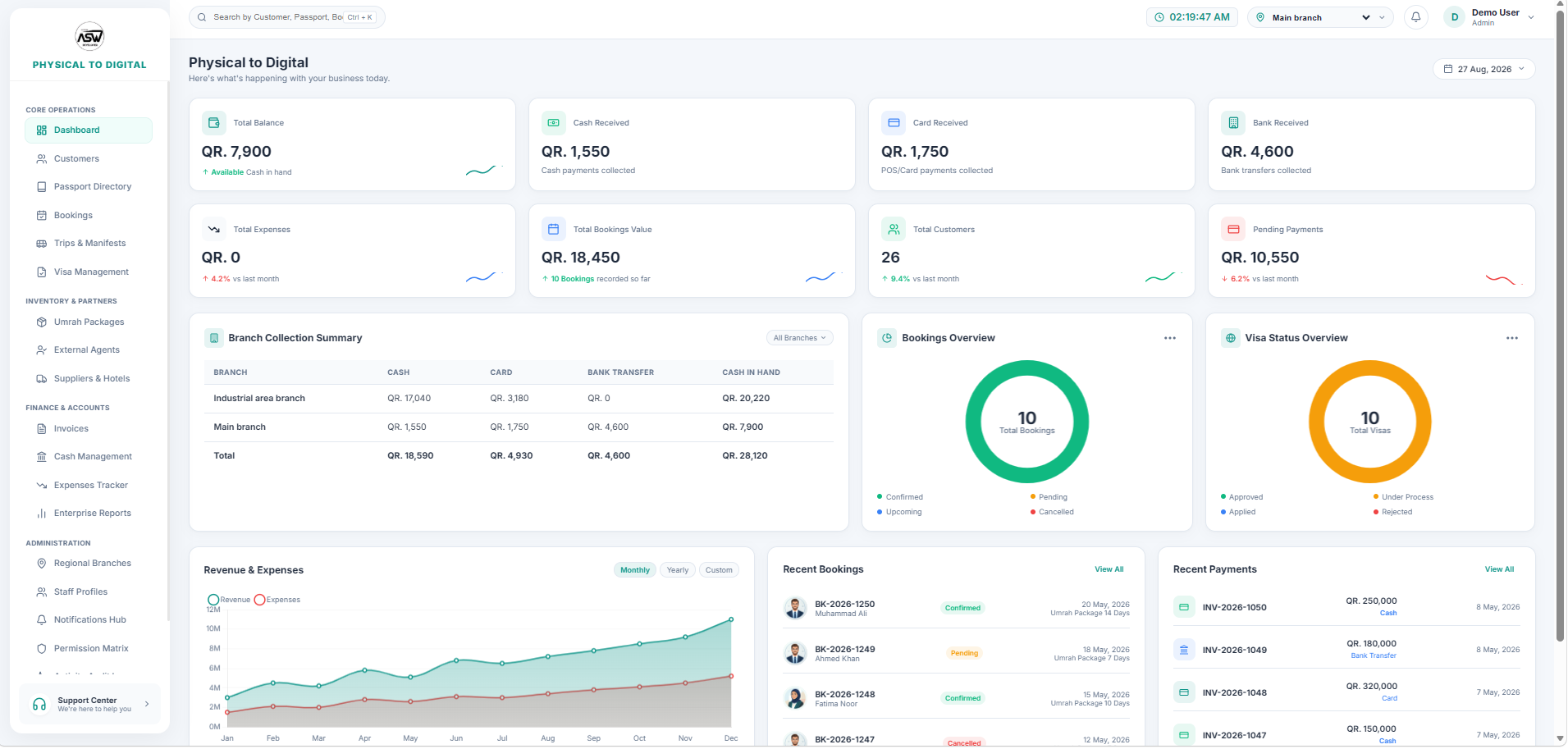Click the Total Balance wallet icon
Image resolution: width=1568 pixels, height=749 pixels.
coord(214,123)
